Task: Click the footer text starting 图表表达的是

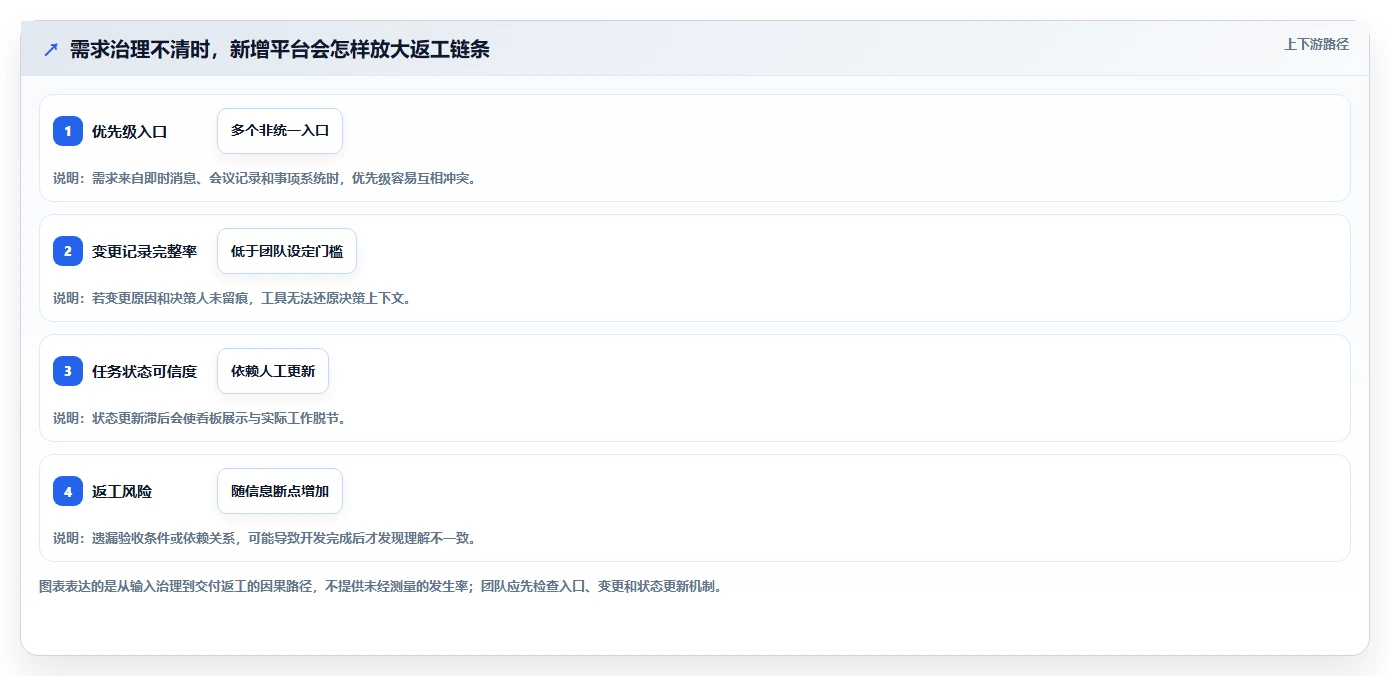Action: tap(380, 586)
